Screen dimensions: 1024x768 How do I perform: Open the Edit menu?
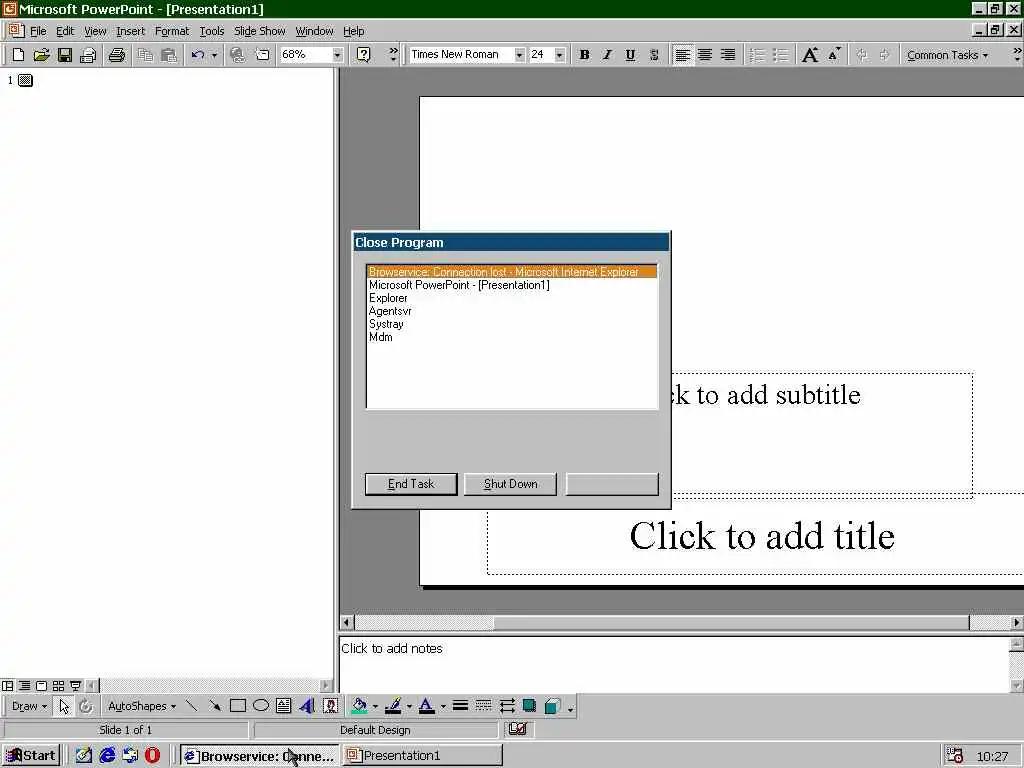click(x=65, y=31)
